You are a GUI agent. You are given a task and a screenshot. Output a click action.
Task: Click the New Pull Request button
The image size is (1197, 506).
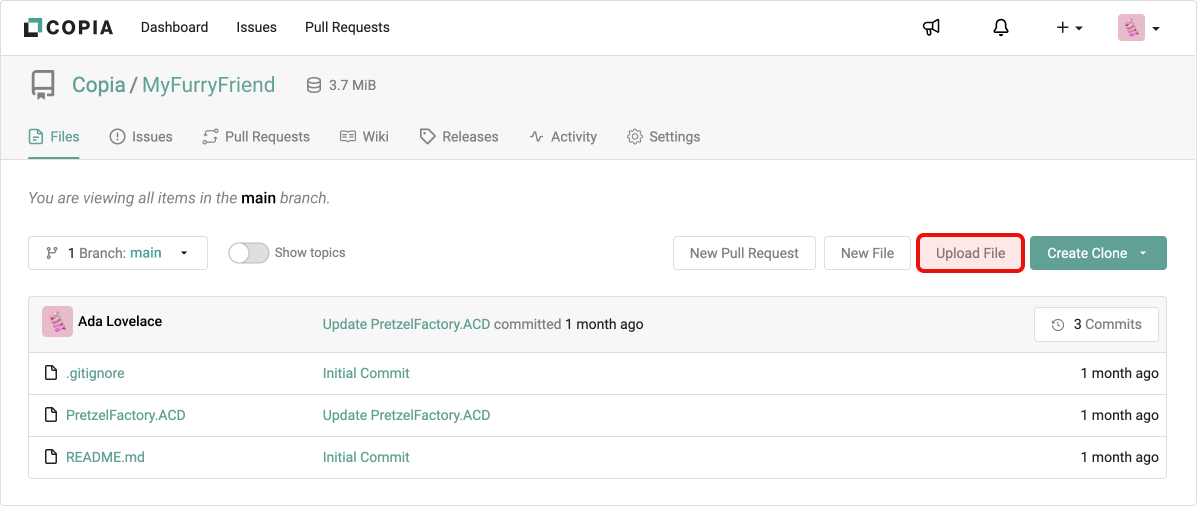pyautogui.click(x=744, y=253)
